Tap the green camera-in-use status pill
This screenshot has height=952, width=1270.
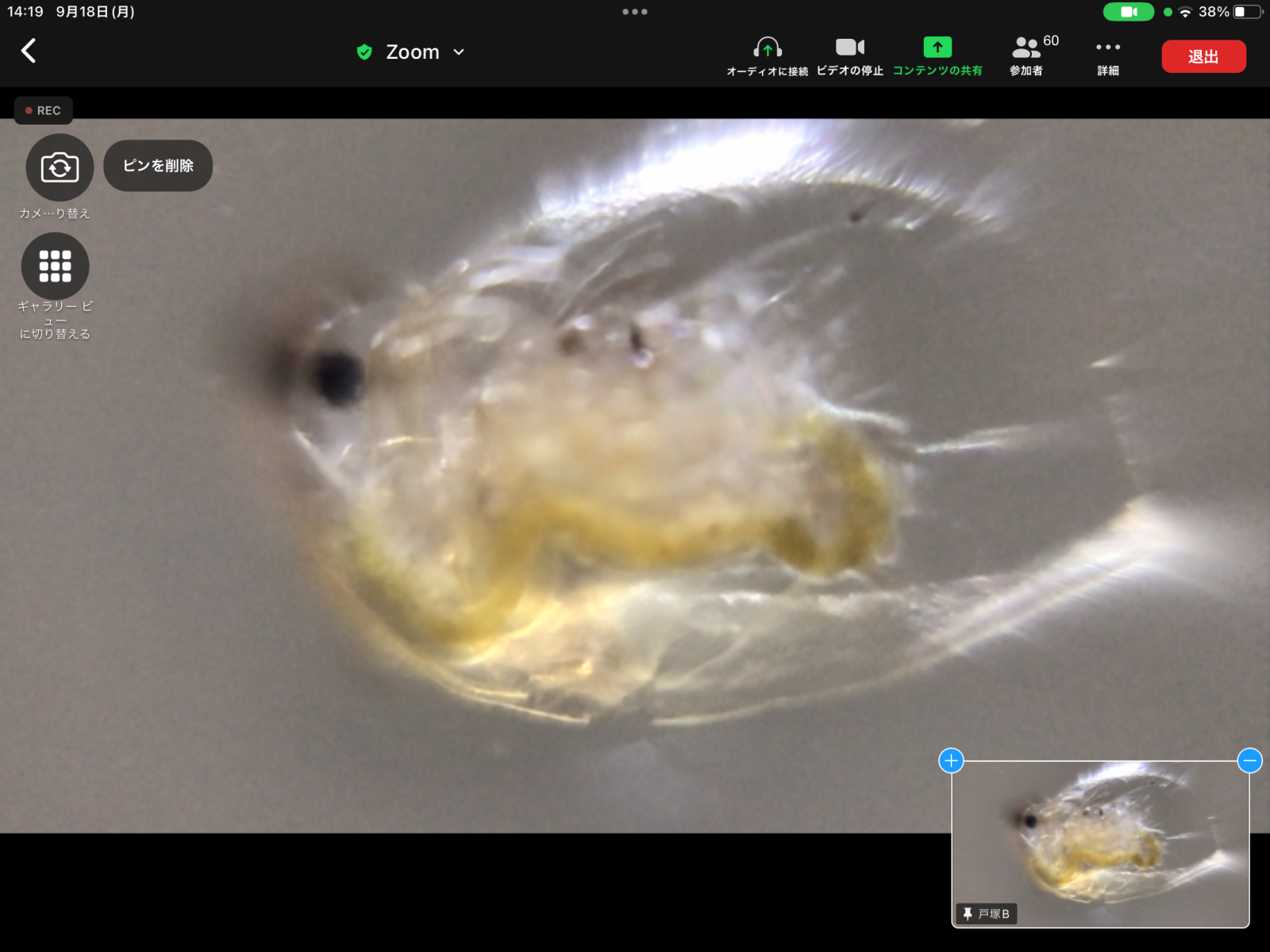pyautogui.click(x=1128, y=12)
